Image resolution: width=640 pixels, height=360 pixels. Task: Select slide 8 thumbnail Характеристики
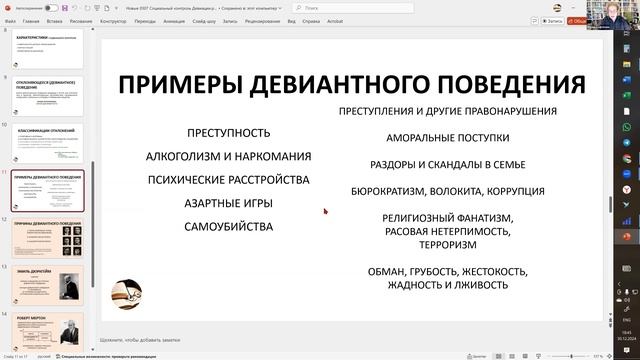[47, 48]
